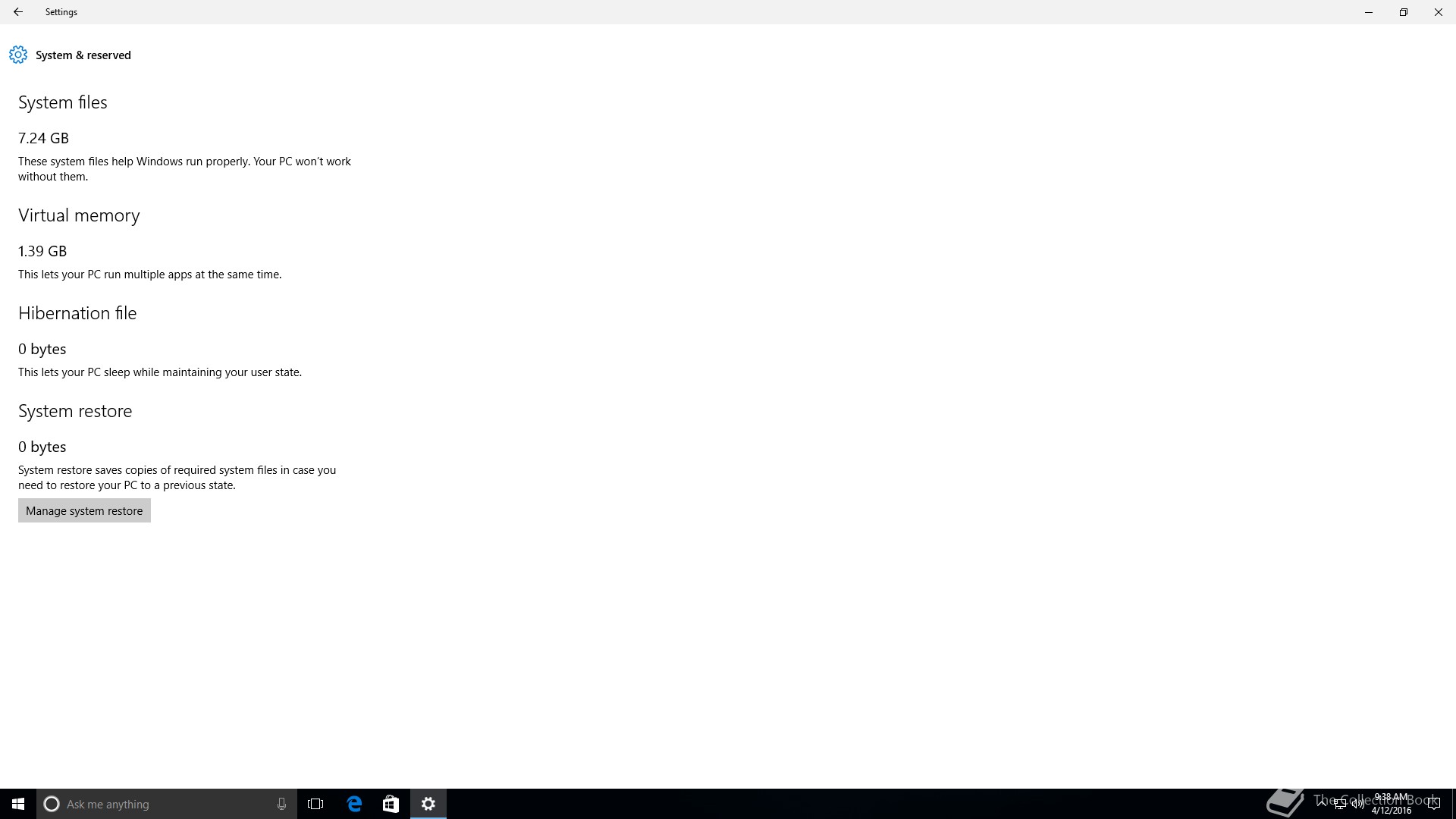Select the Settings gear taskbar icon
The width and height of the screenshot is (1456, 819).
[x=428, y=804]
